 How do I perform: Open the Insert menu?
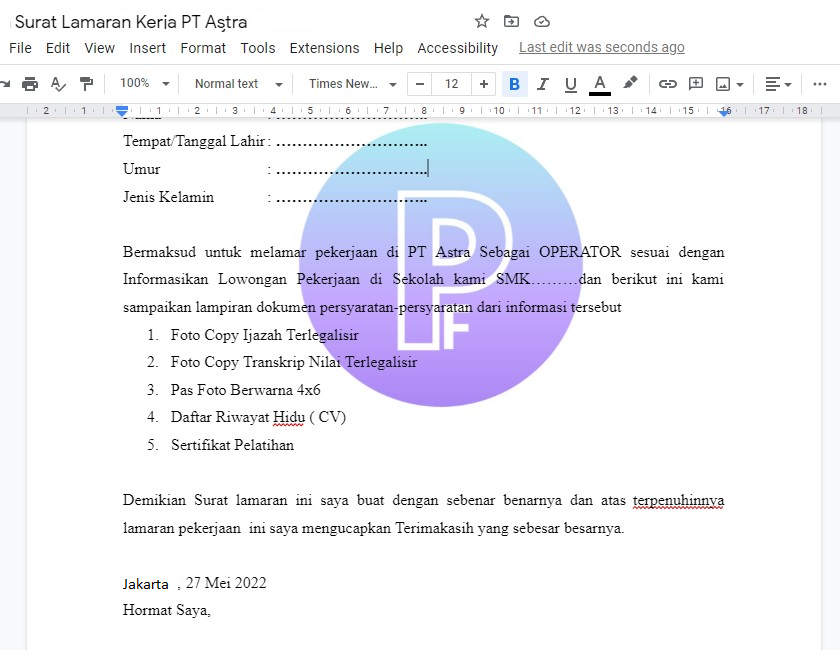[148, 48]
